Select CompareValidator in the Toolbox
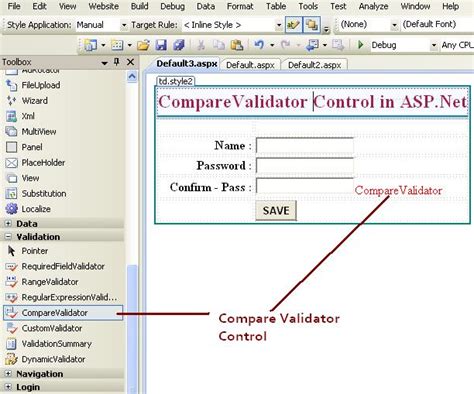474x394 pixels. pos(63,313)
